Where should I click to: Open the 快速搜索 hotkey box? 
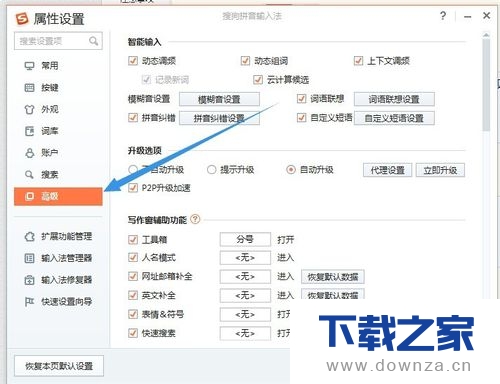(245, 333)
